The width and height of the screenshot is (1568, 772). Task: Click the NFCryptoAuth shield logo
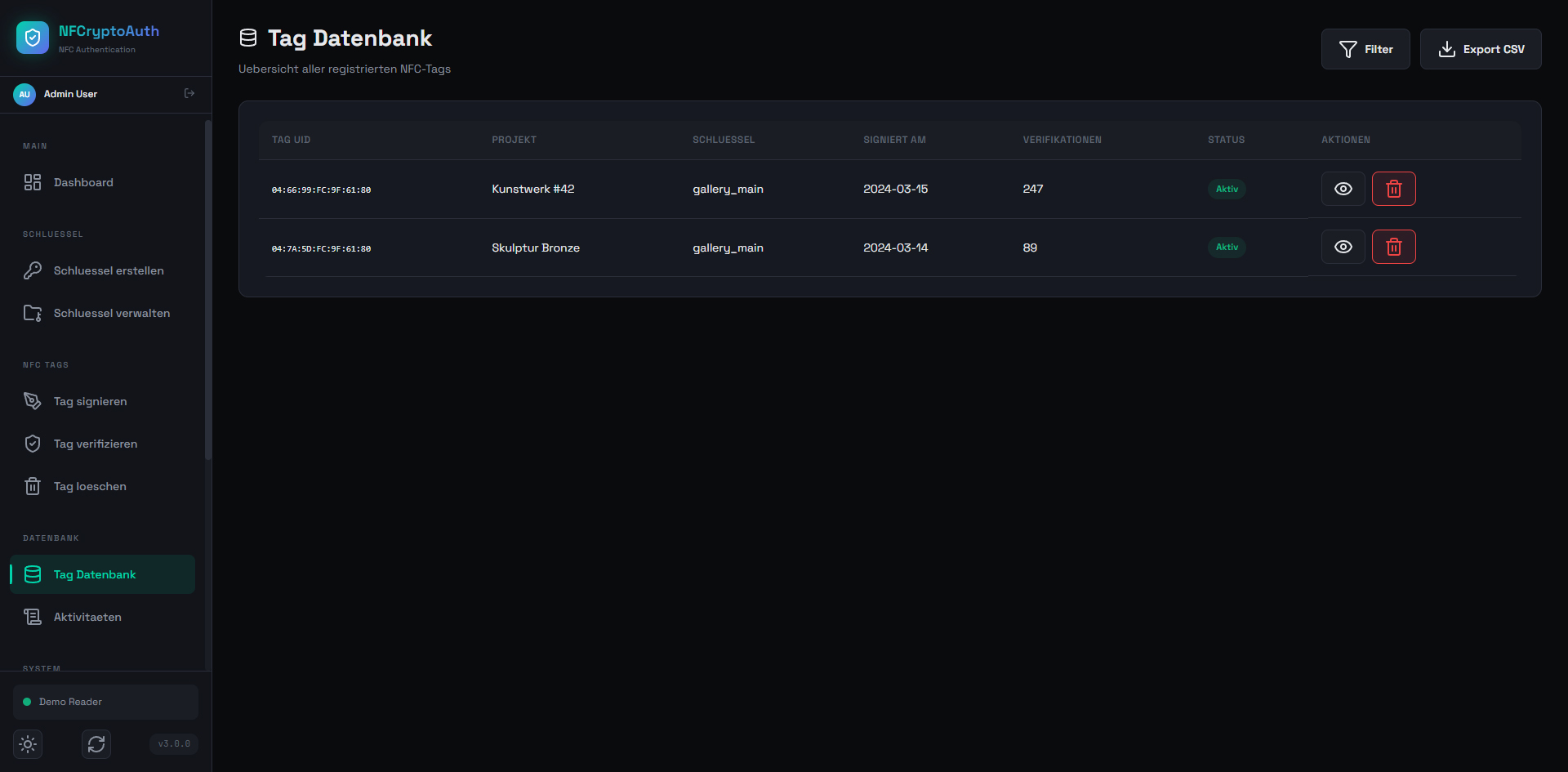coord(33,38)
